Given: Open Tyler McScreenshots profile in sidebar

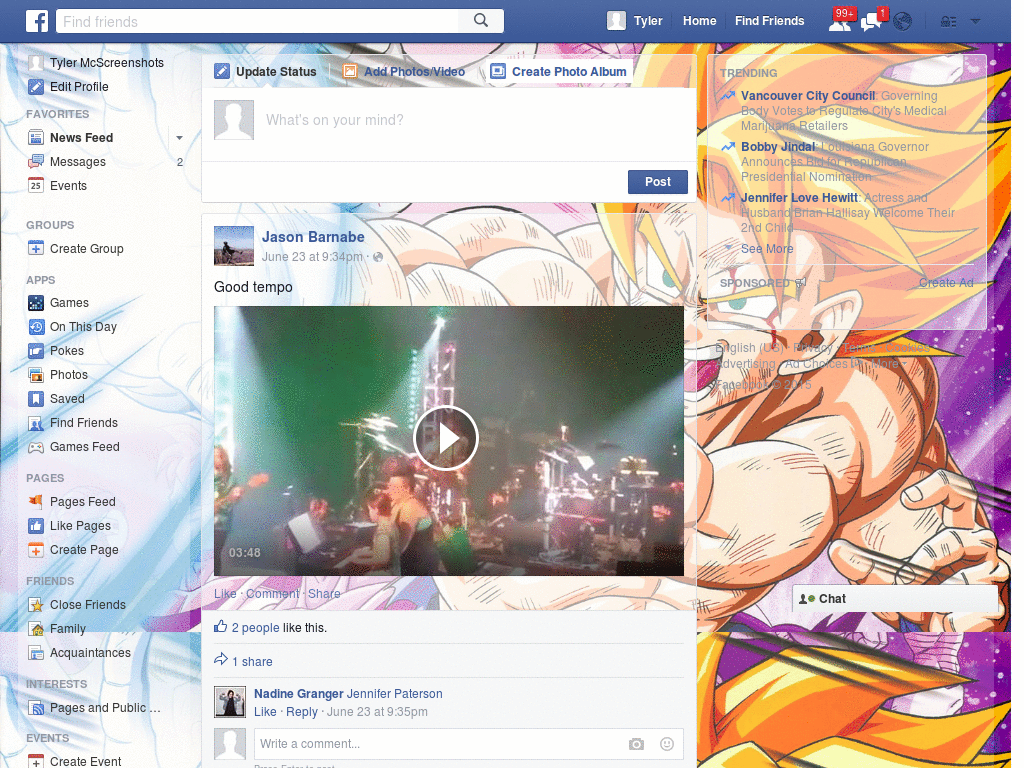Looking at the screenshot, I should pos(106,63).
